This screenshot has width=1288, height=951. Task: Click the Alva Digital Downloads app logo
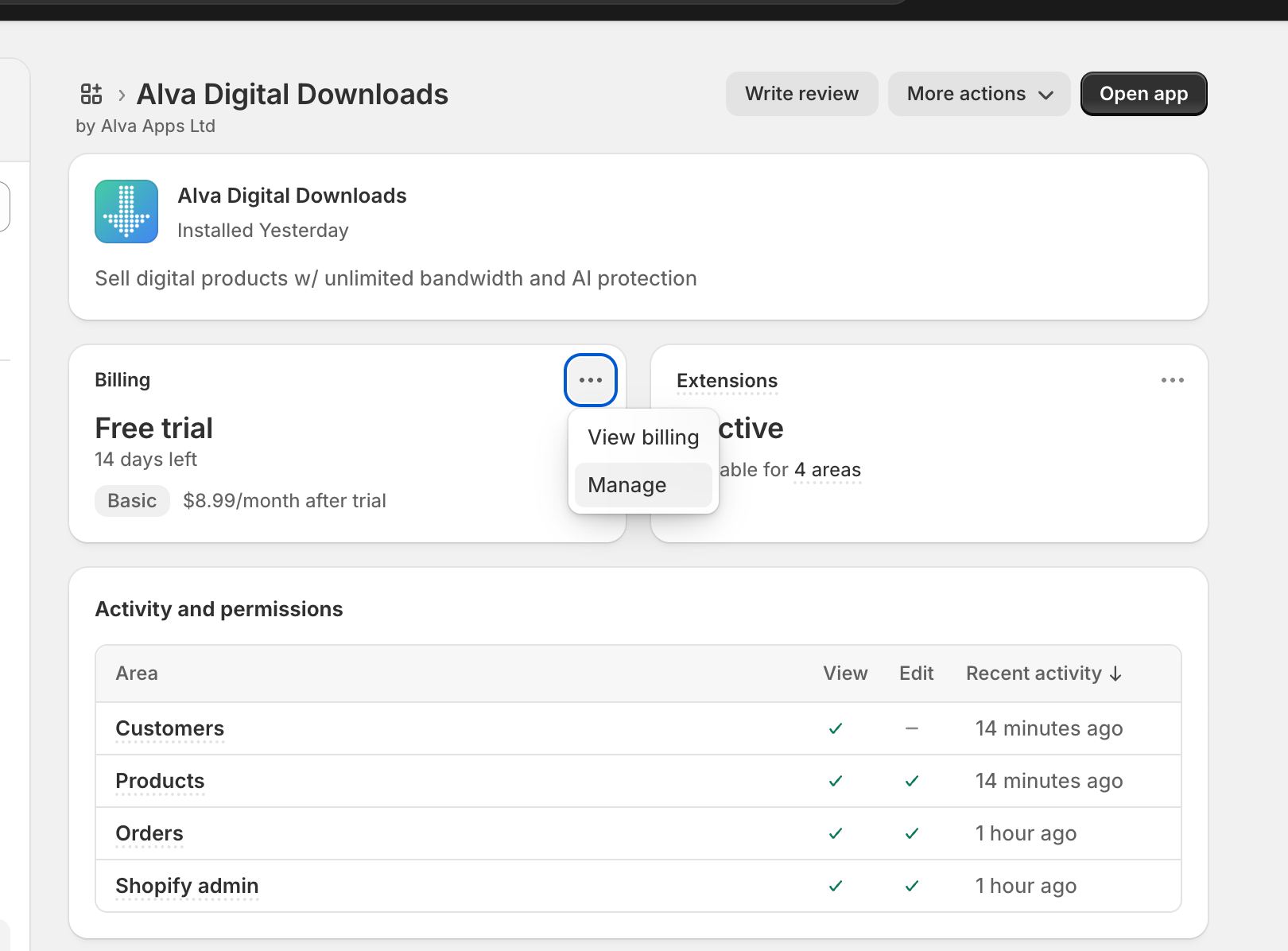tap(126, 212)
